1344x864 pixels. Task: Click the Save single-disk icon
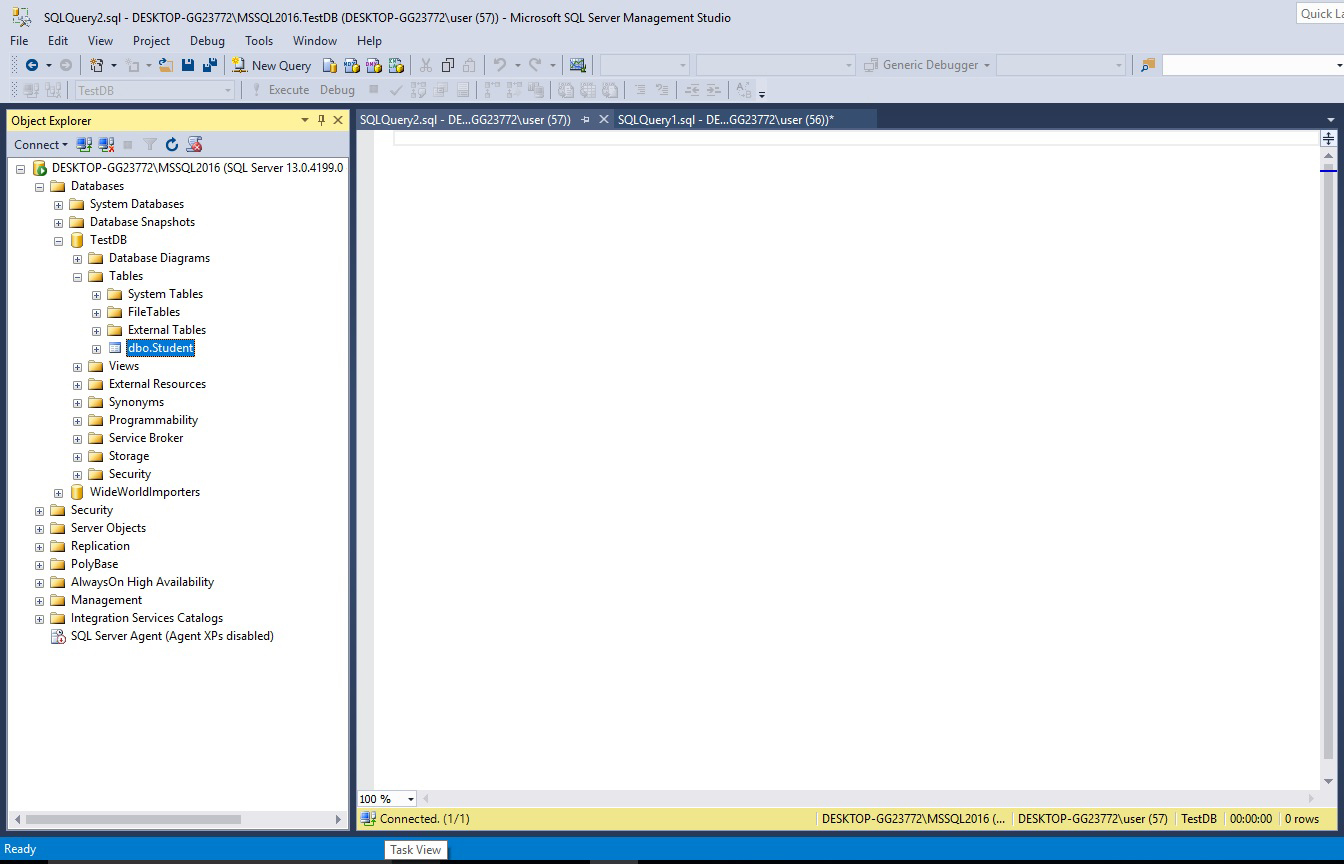188,65
